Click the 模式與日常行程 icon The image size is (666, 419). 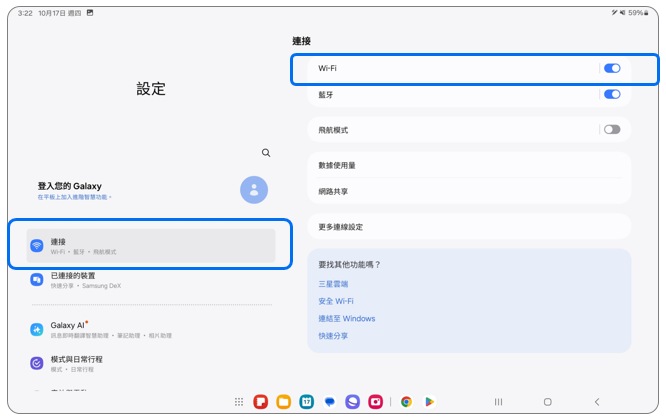(37, 363)
